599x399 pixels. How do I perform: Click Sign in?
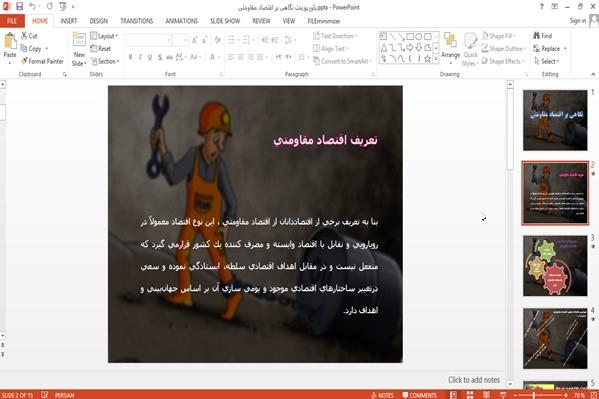coord(577,21)
